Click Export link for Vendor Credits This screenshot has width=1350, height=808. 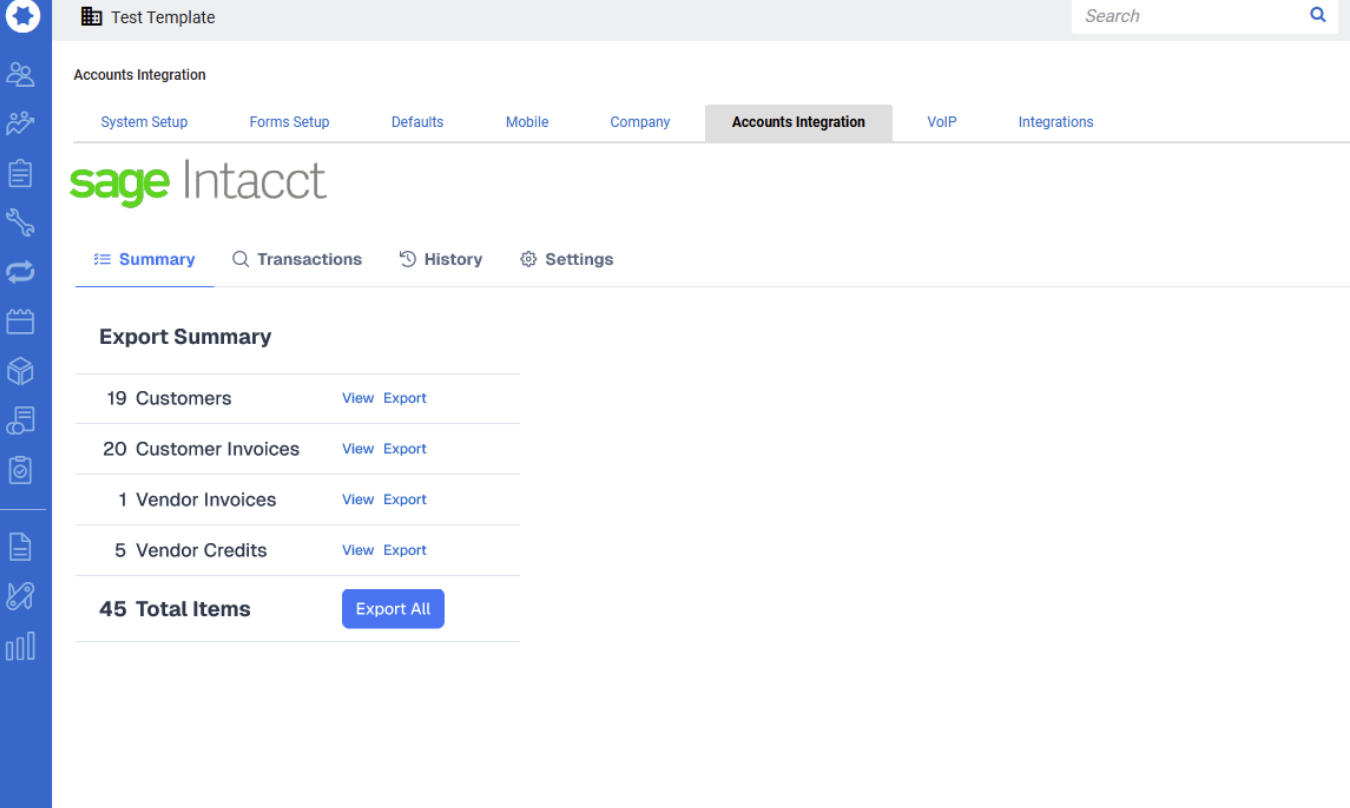click(405, 550)
